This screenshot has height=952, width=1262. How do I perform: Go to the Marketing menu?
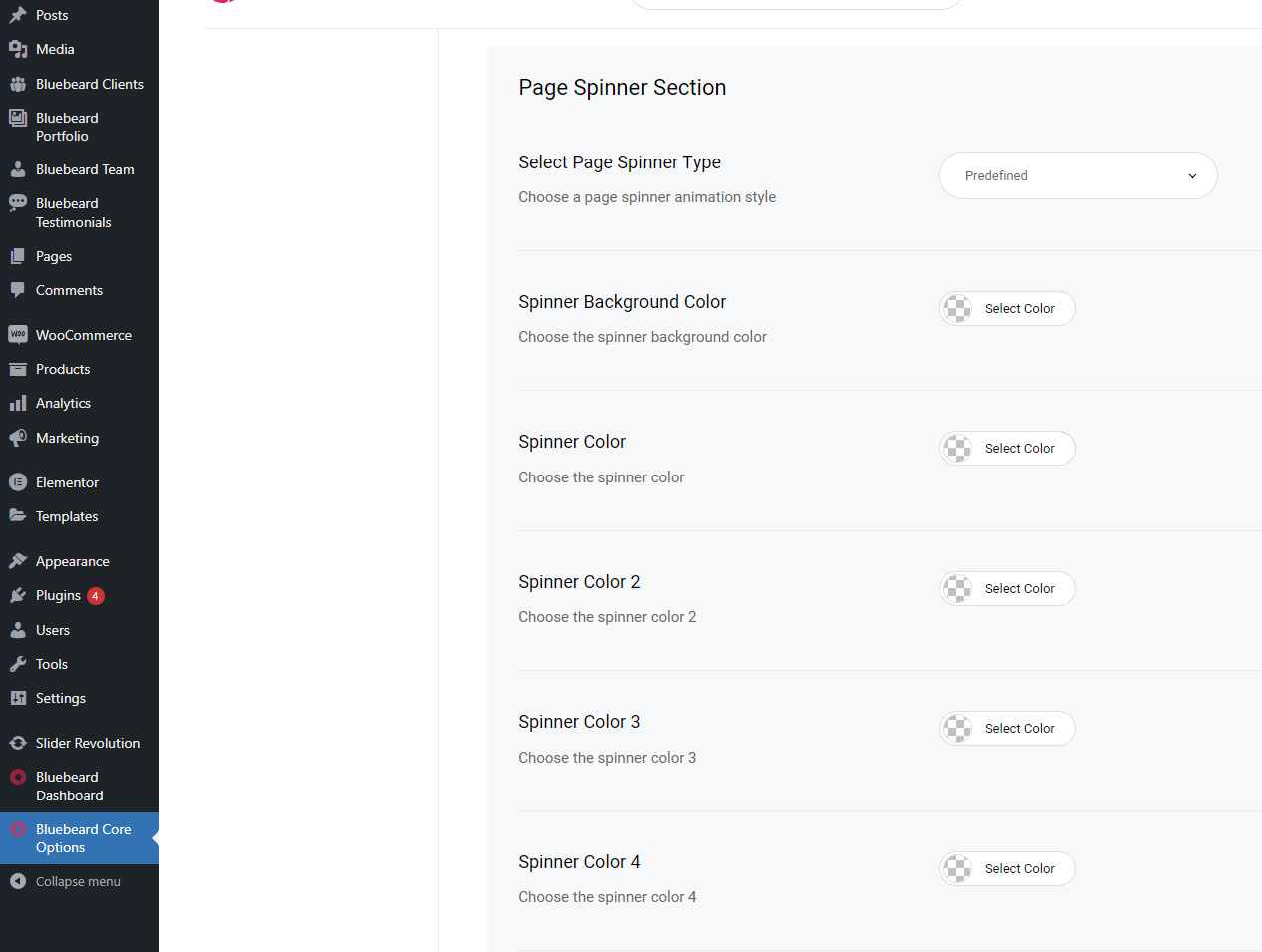[80, 438]
